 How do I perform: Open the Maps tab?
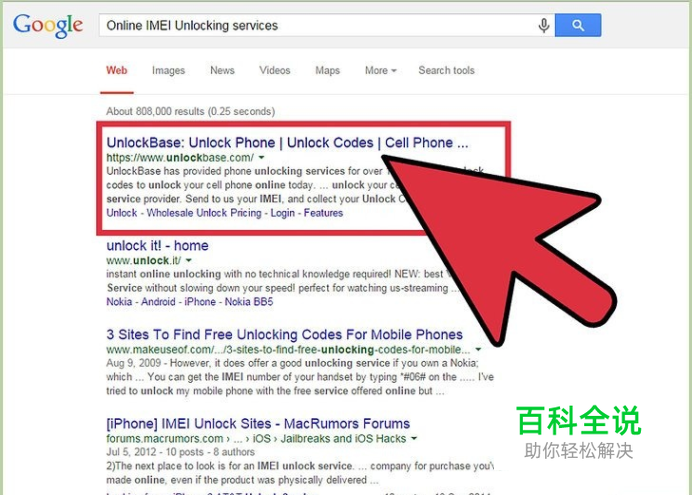coord(327,71)
